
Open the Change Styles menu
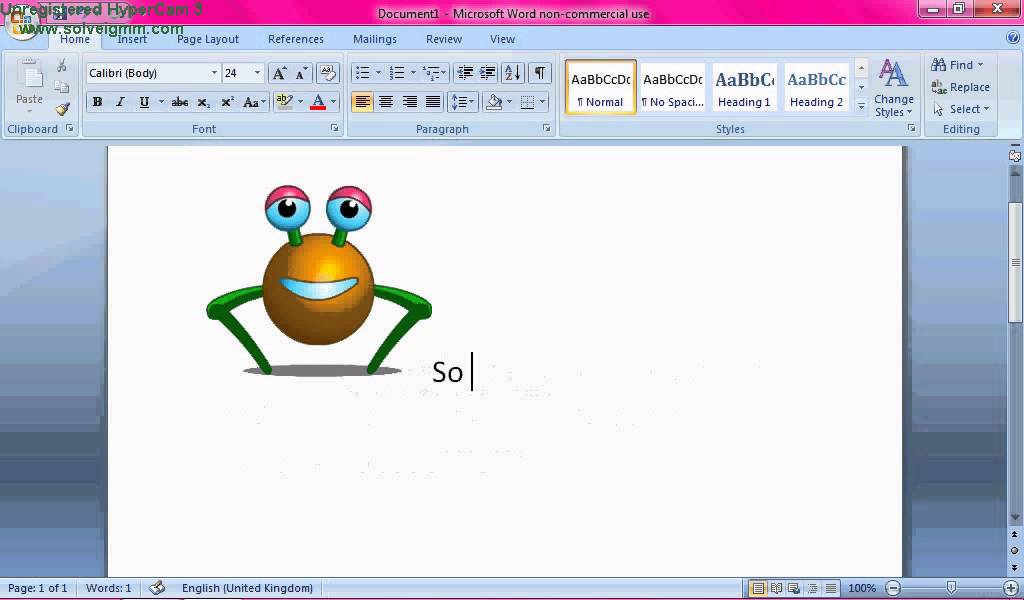click(x=894, y=87)
